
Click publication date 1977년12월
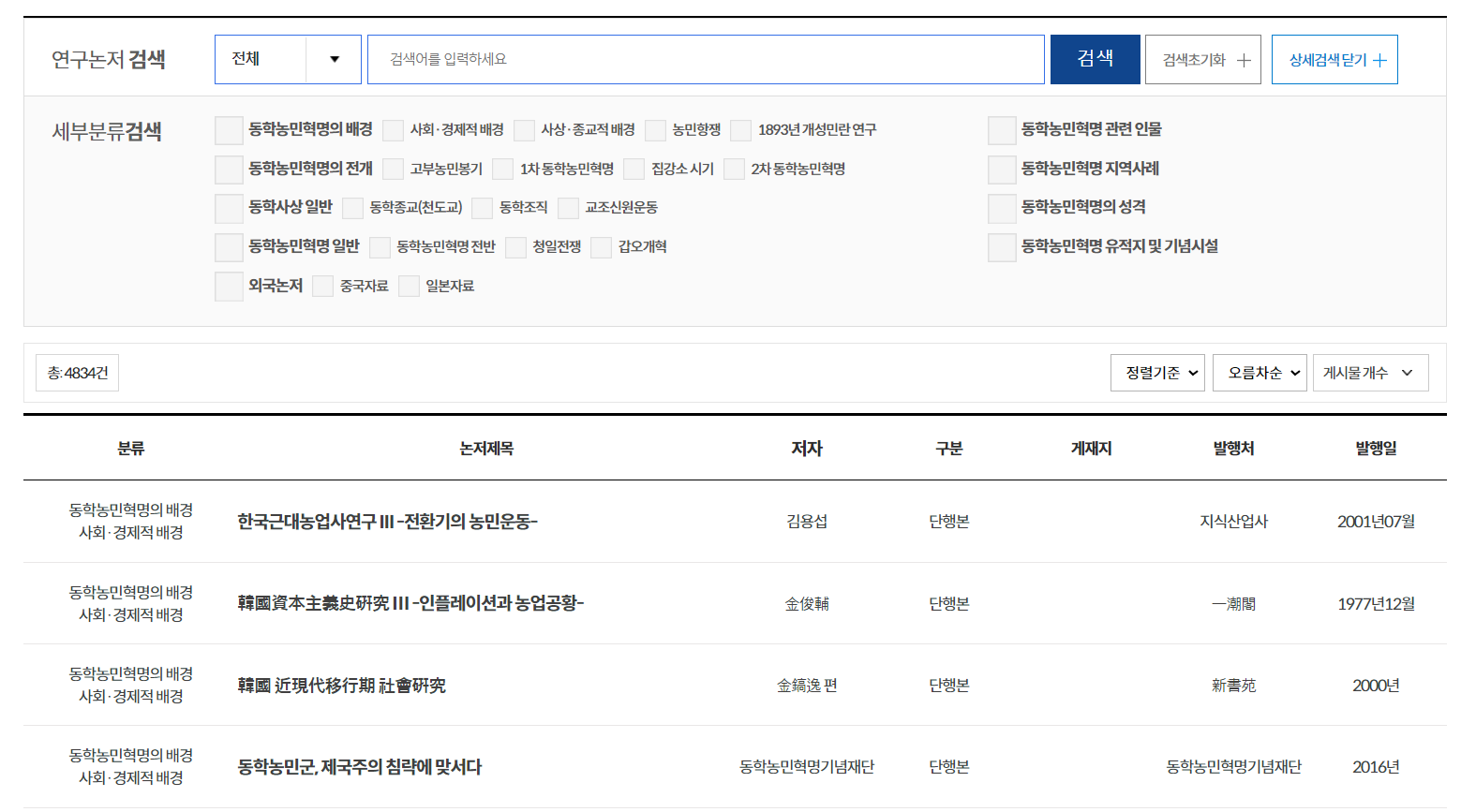click(x=1377, y=604)
